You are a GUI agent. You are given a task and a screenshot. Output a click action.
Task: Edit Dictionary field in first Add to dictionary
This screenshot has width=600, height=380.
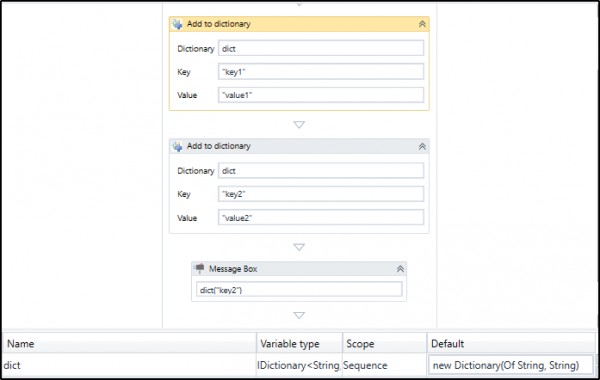click(x=321, y=48)
